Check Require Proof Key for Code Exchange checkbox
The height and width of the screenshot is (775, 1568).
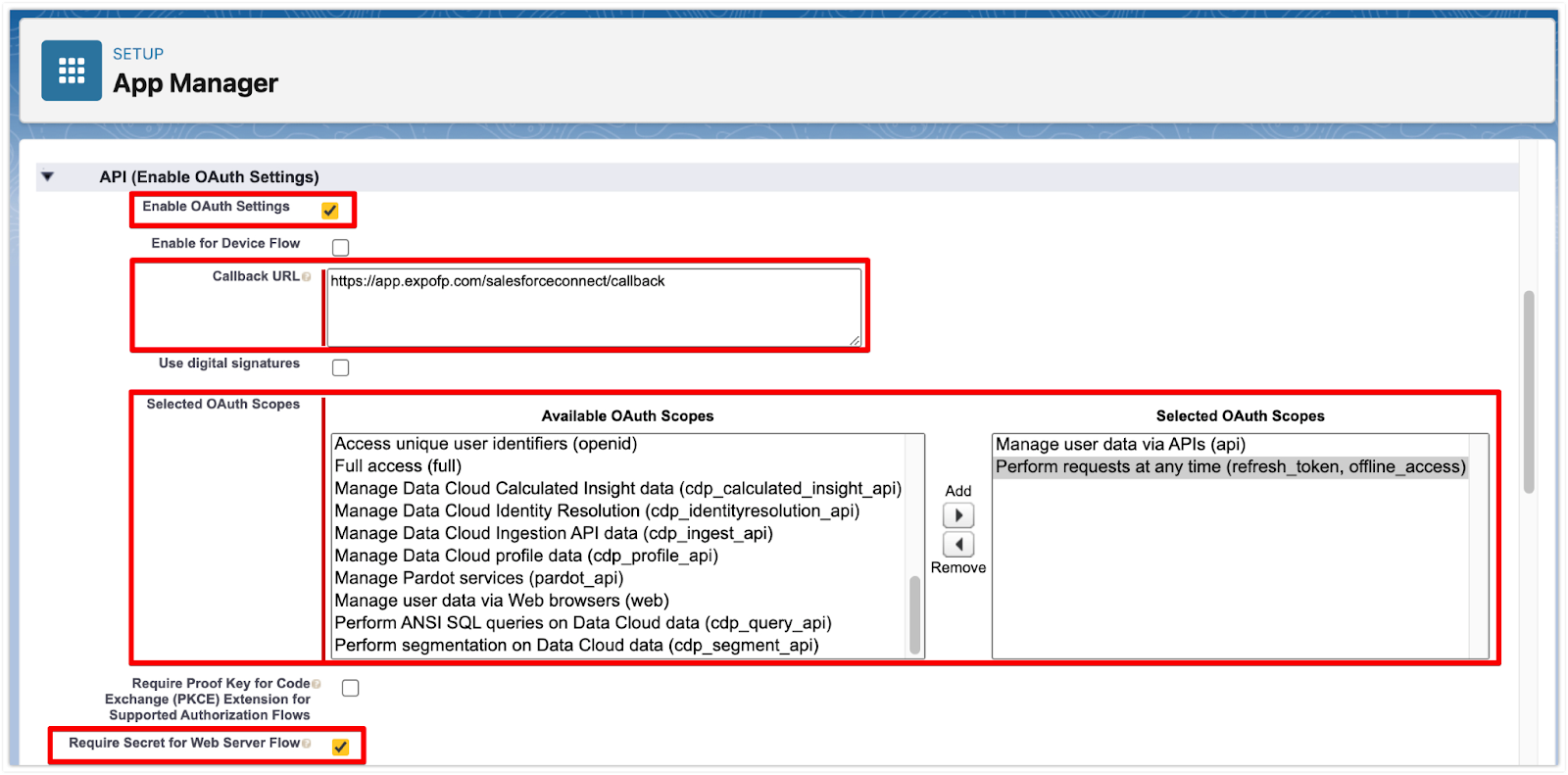350,688
